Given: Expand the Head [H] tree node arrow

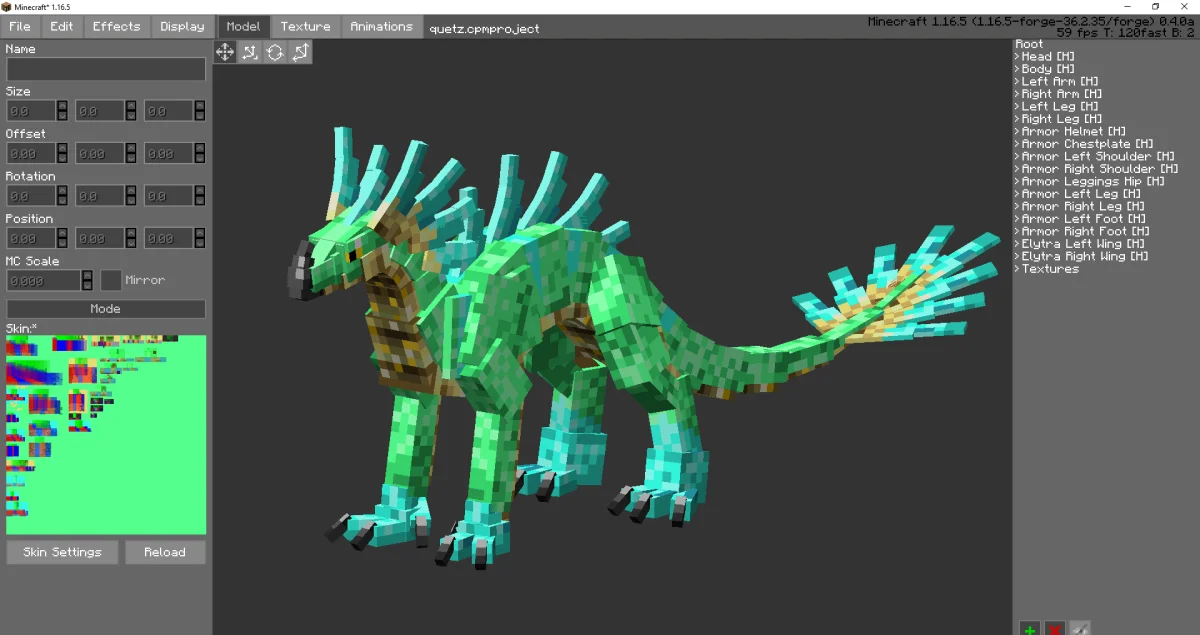Looking at the screenshot, I should click(1017, 57).
